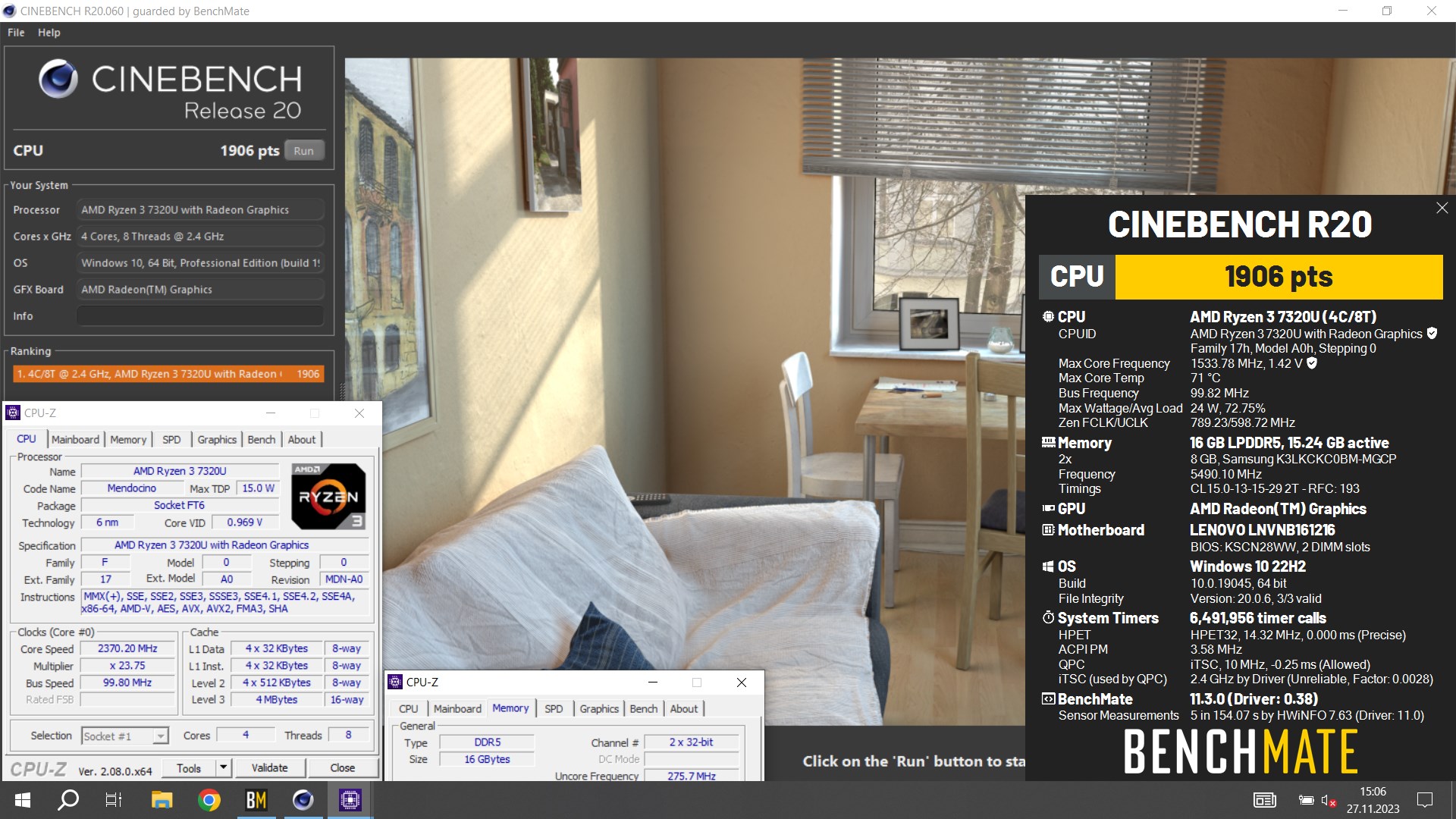Screen dimensions: 1456x819
Task: Click the Run button for CPU test
Action: click(x=303, y=150)
